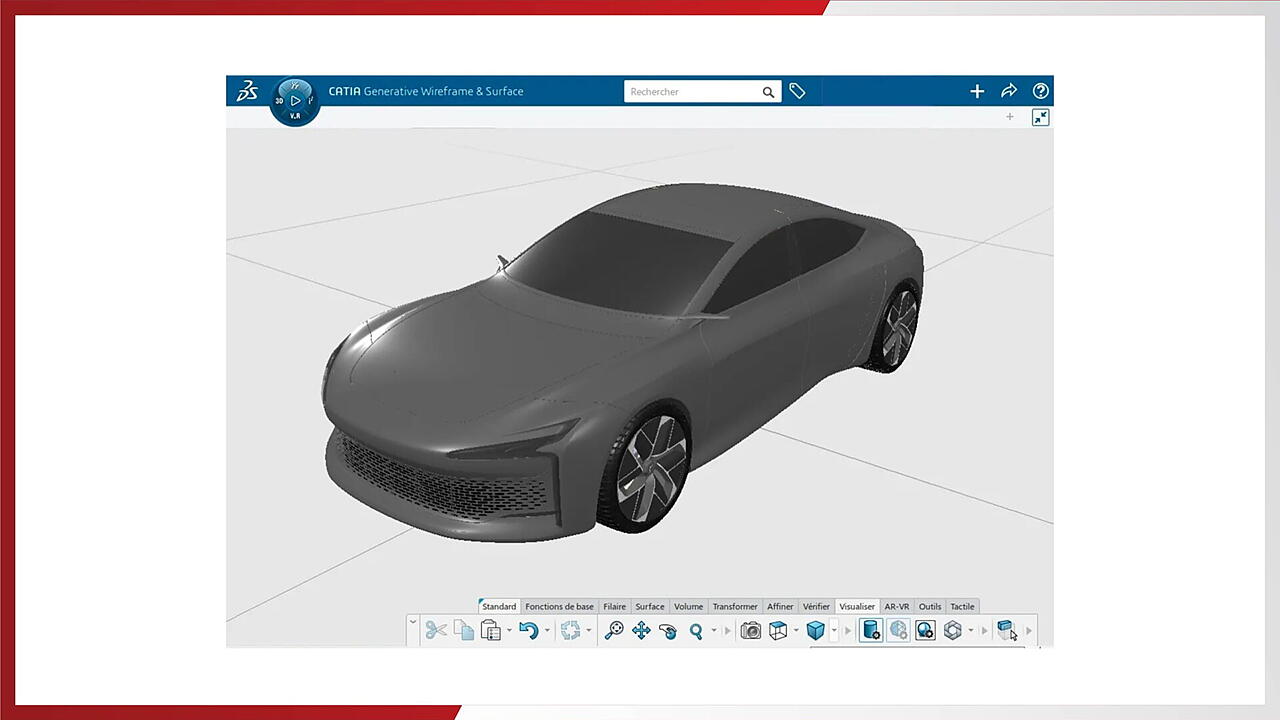Click the wireframe cube view icon
Image resolution: width=1280 pixels, height=720 pixels.
tap(778, 630)
